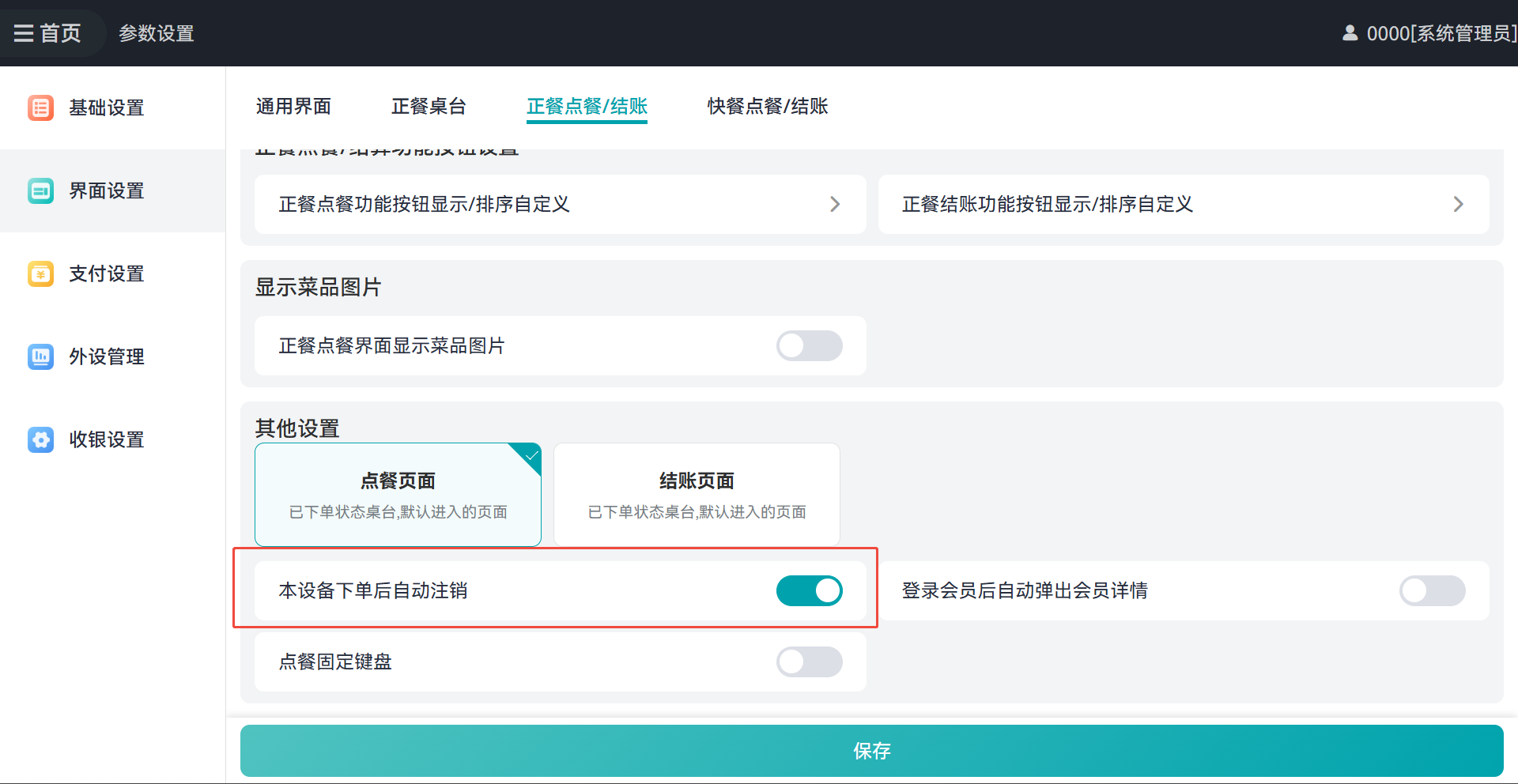Toggle 正餐点餐界面显示菜品图片 switch
Viewport: 1518px width, 784px height.
pos(809,345)
